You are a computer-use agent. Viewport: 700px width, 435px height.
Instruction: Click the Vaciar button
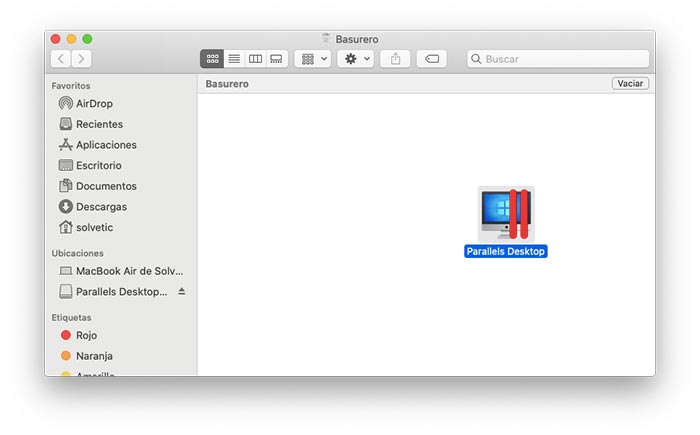[630, 84]
